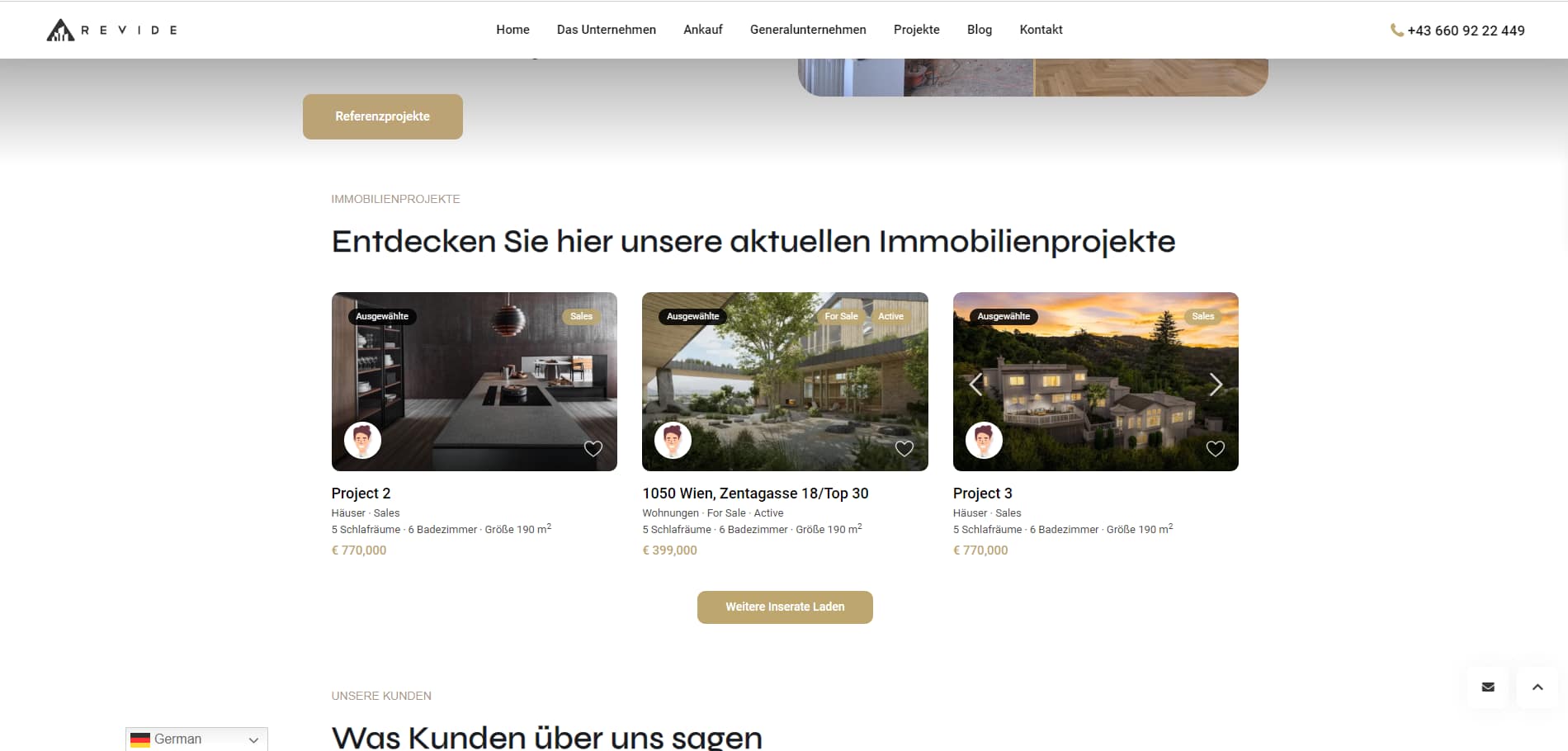Click Weitere Inserate Laden button
This screenshot has width=1568, height=751.
(x=785, y=607)
